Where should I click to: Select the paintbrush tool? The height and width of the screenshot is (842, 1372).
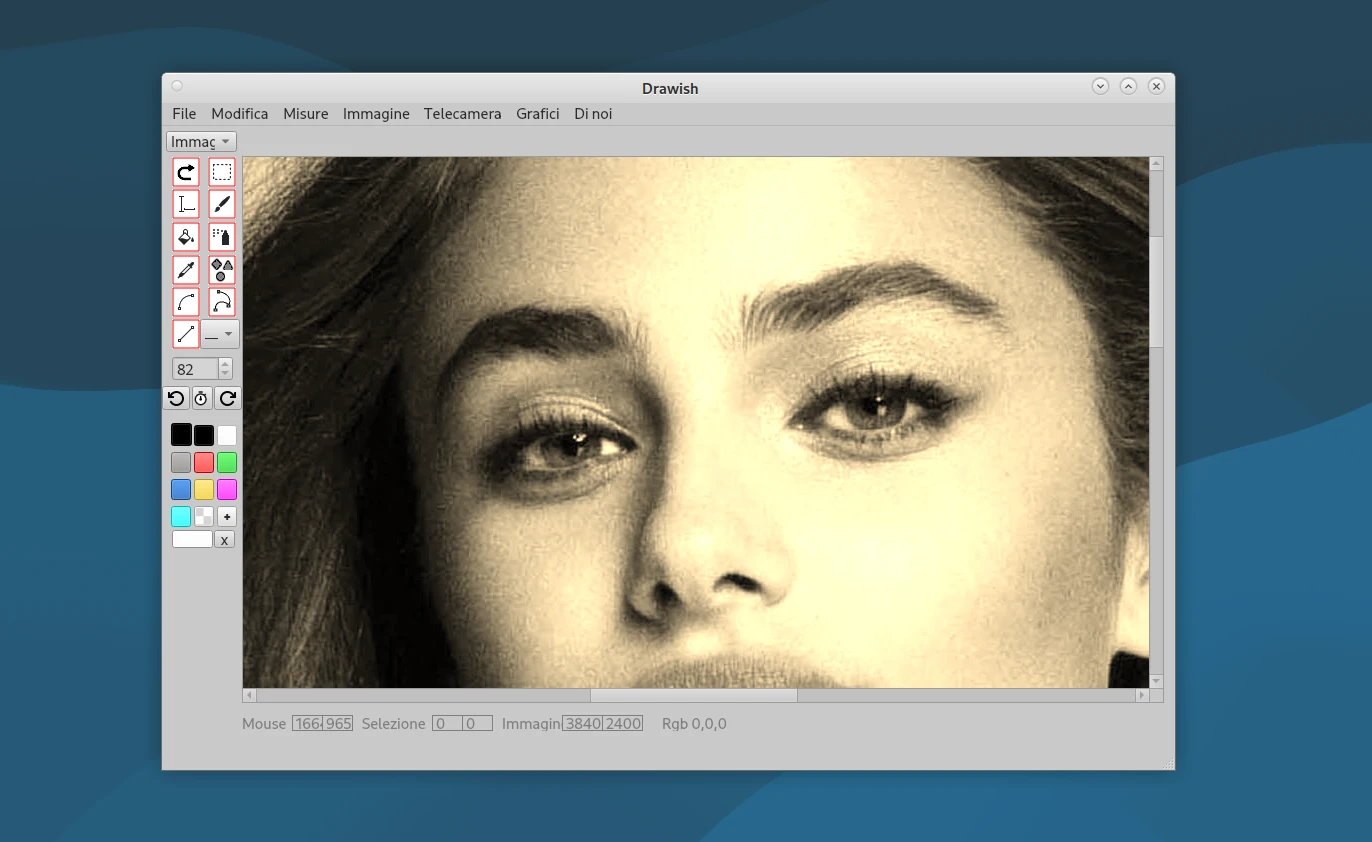(x=222, y=204)
